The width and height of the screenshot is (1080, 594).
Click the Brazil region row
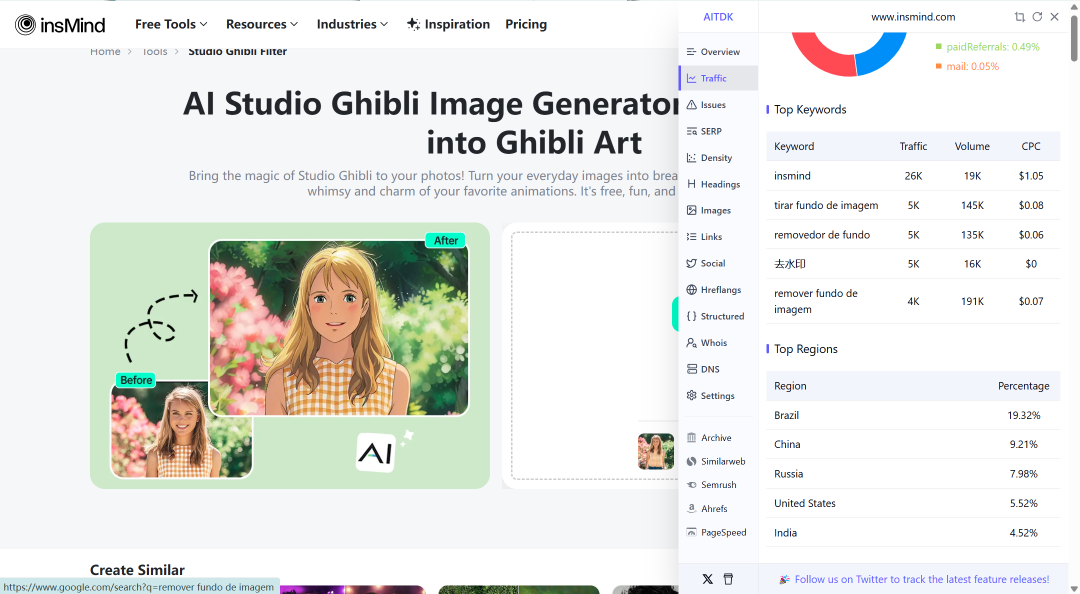pos(913,416)
